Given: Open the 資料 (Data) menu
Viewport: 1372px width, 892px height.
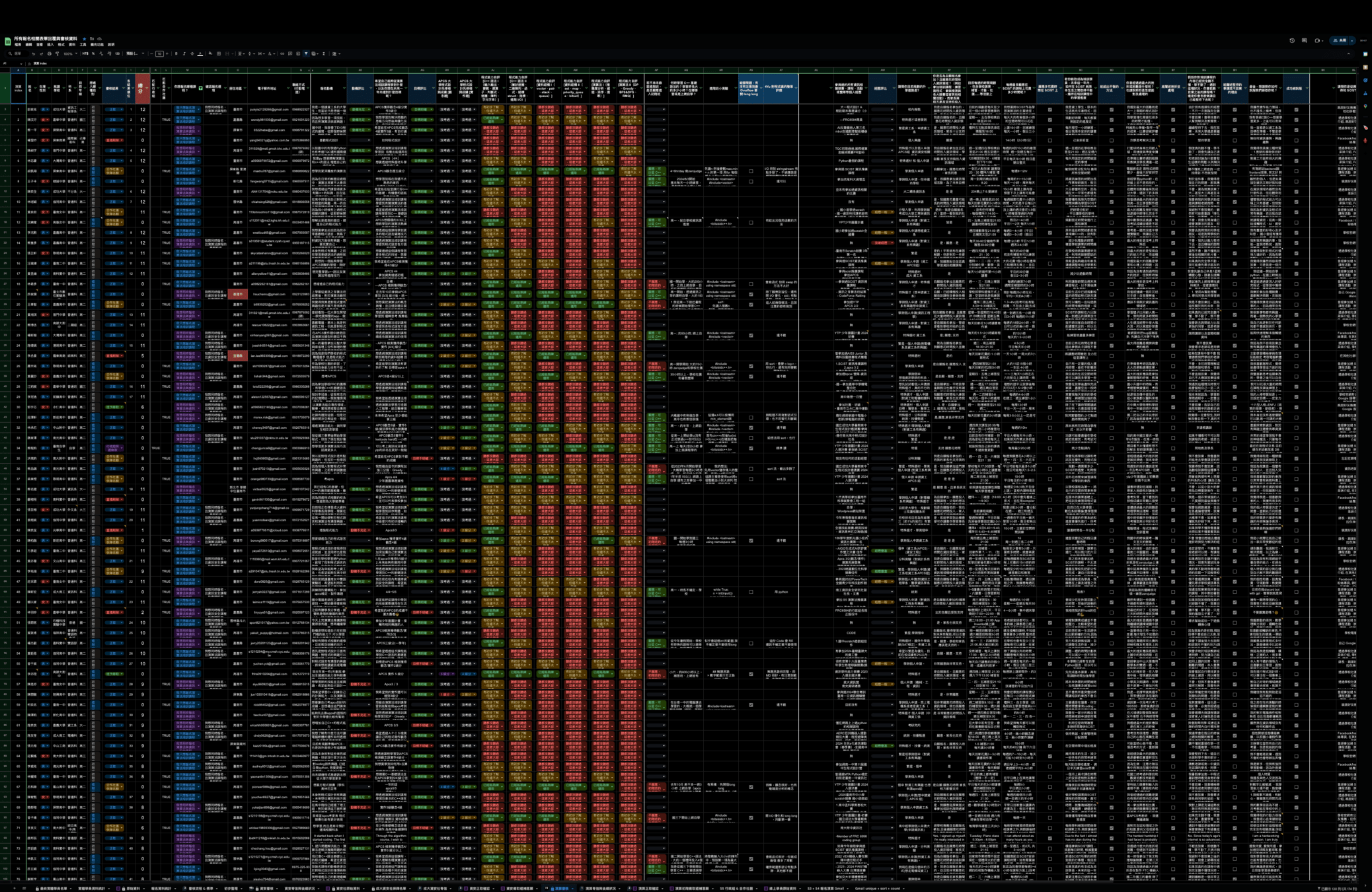Looking at the screenshot, I should click(x=72, y=45).
